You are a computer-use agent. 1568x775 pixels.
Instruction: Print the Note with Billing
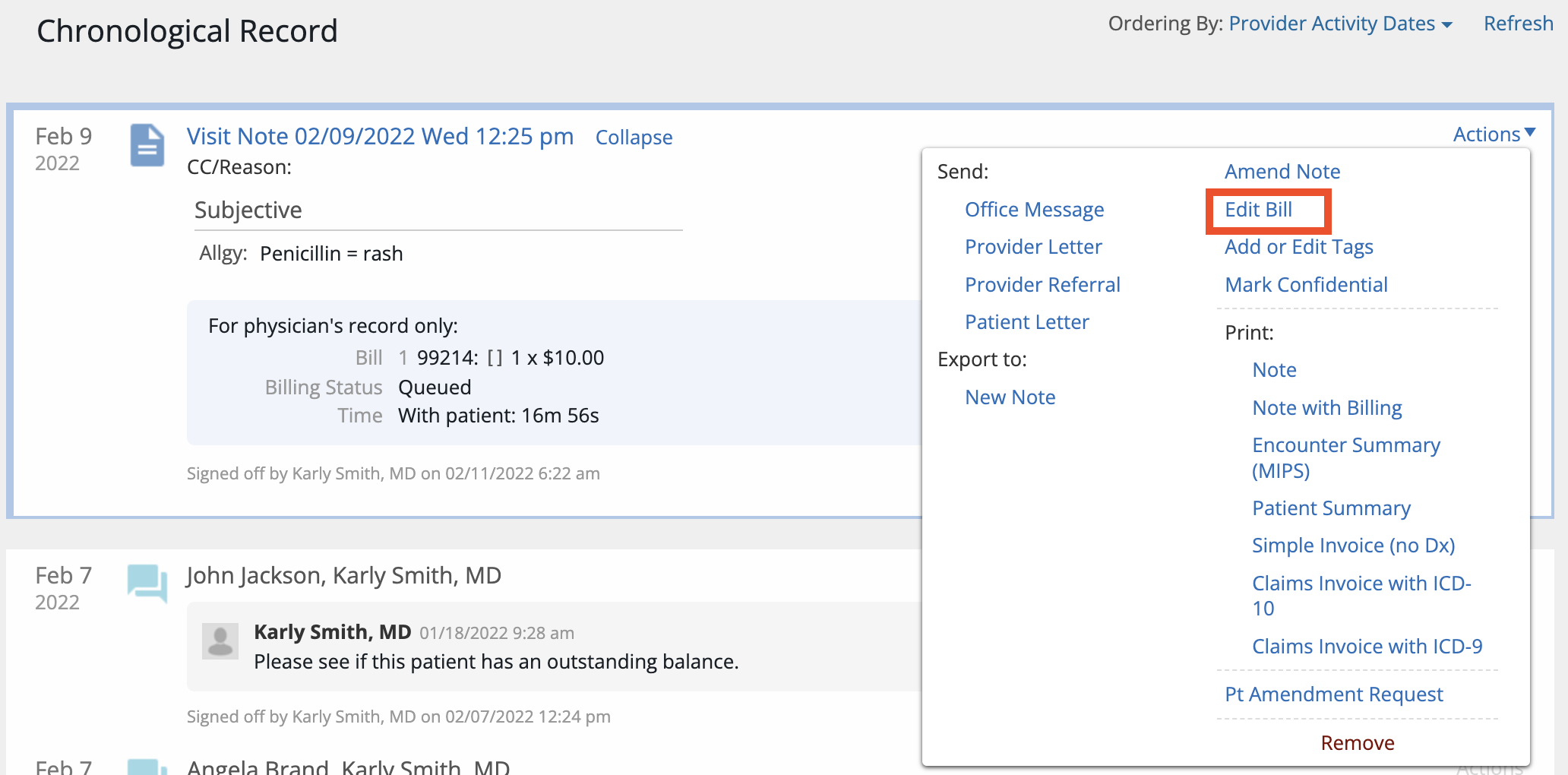[x=1326, y=407]
